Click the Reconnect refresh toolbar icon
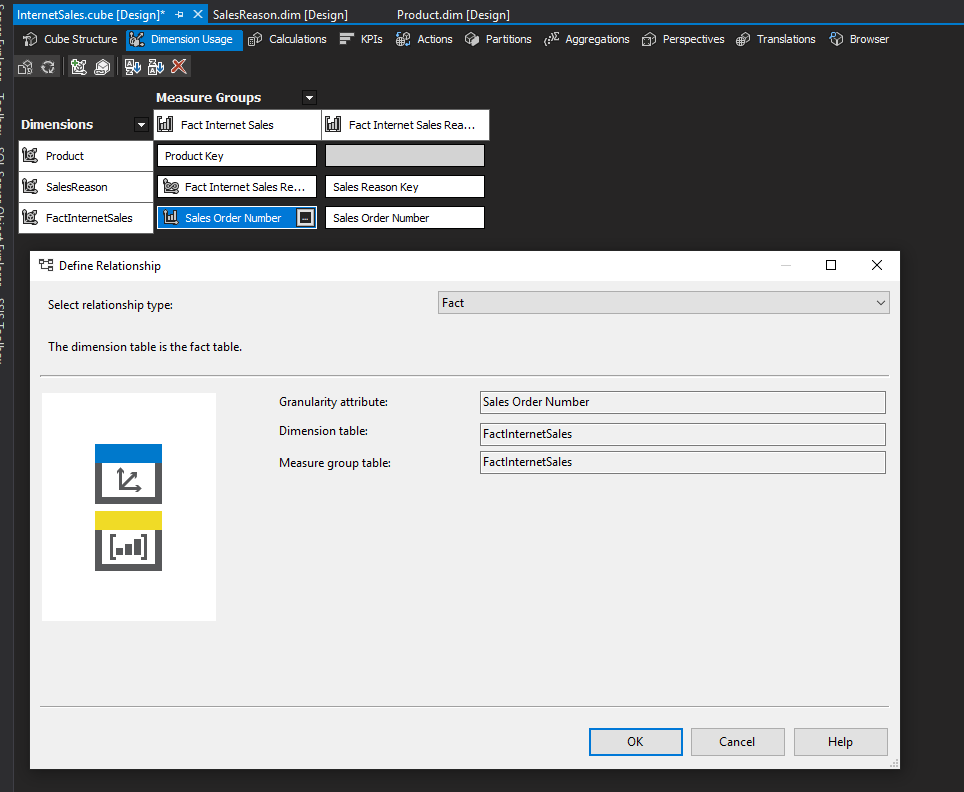The height and width of the screenshot is (792, 964). pyautogui.click(x=47, y=67)
